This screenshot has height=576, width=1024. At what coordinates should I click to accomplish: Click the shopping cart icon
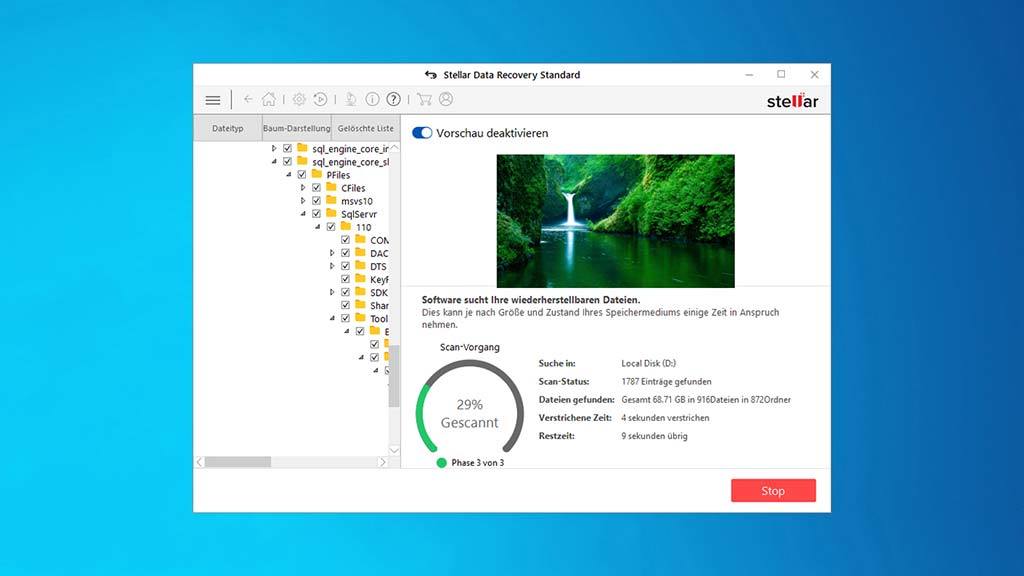tap(424, 99)
